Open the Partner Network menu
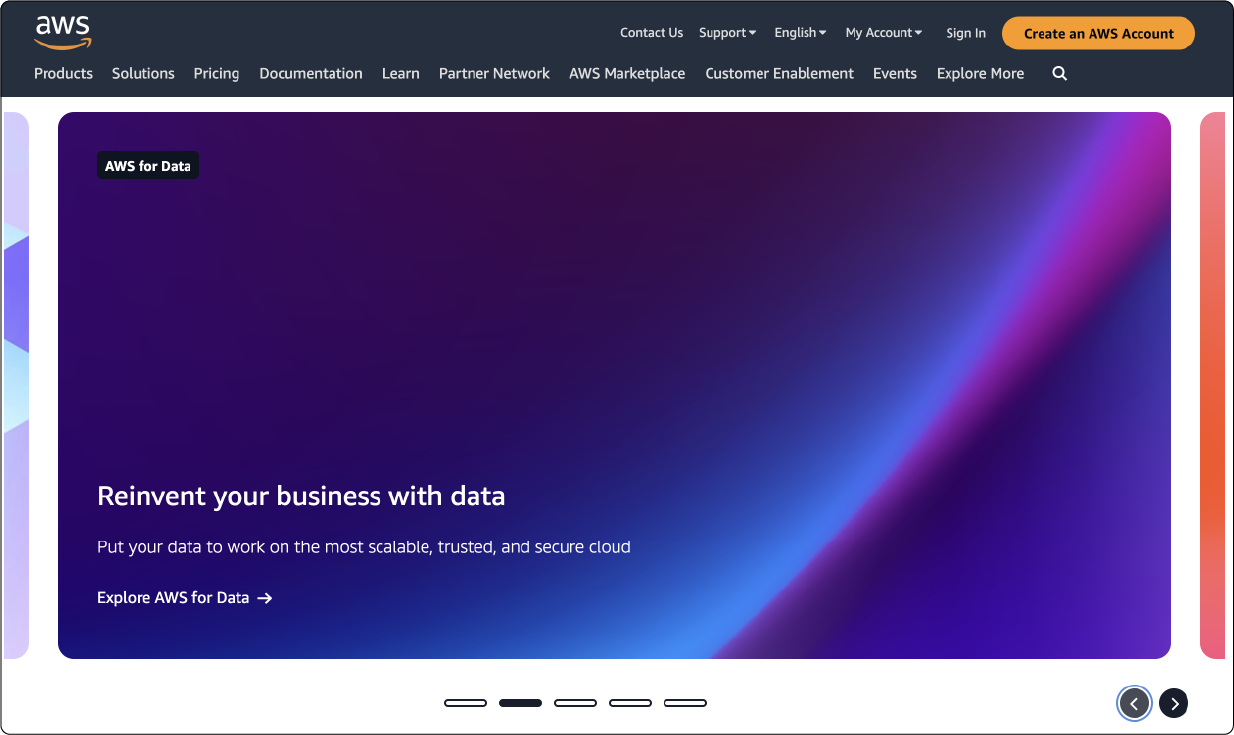The height and width of the screenshot is (735, 1234). [494, 73]
